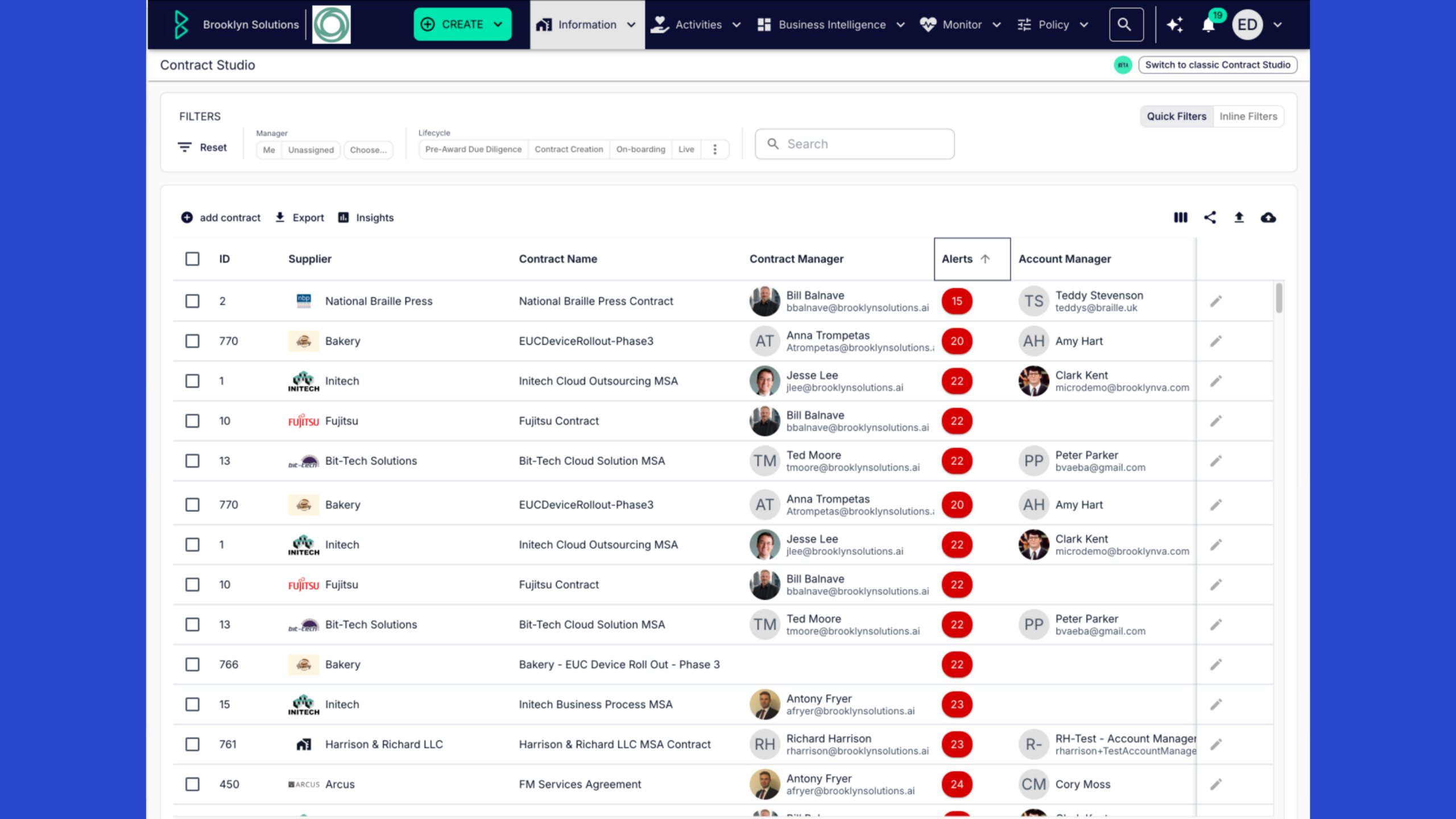
Task: Switch to Quick Filters tab
Action: click(1176, 116)
